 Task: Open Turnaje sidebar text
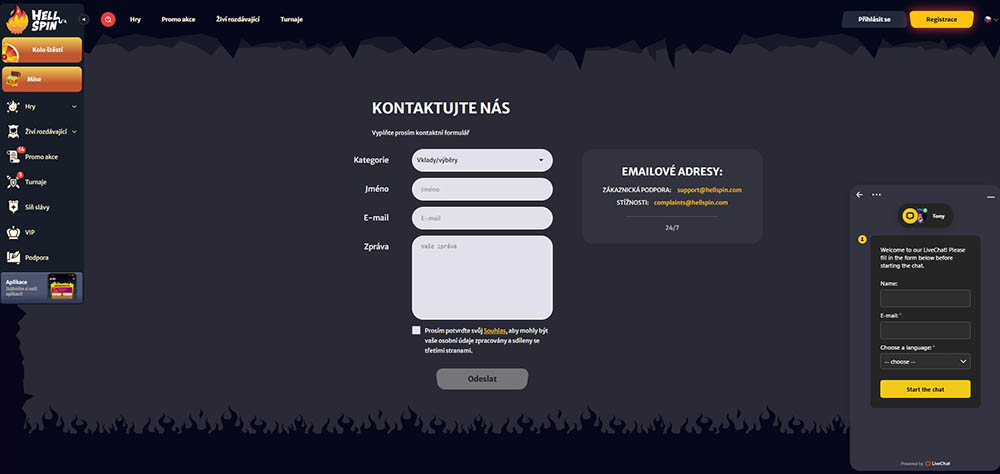tap(36, 182)
